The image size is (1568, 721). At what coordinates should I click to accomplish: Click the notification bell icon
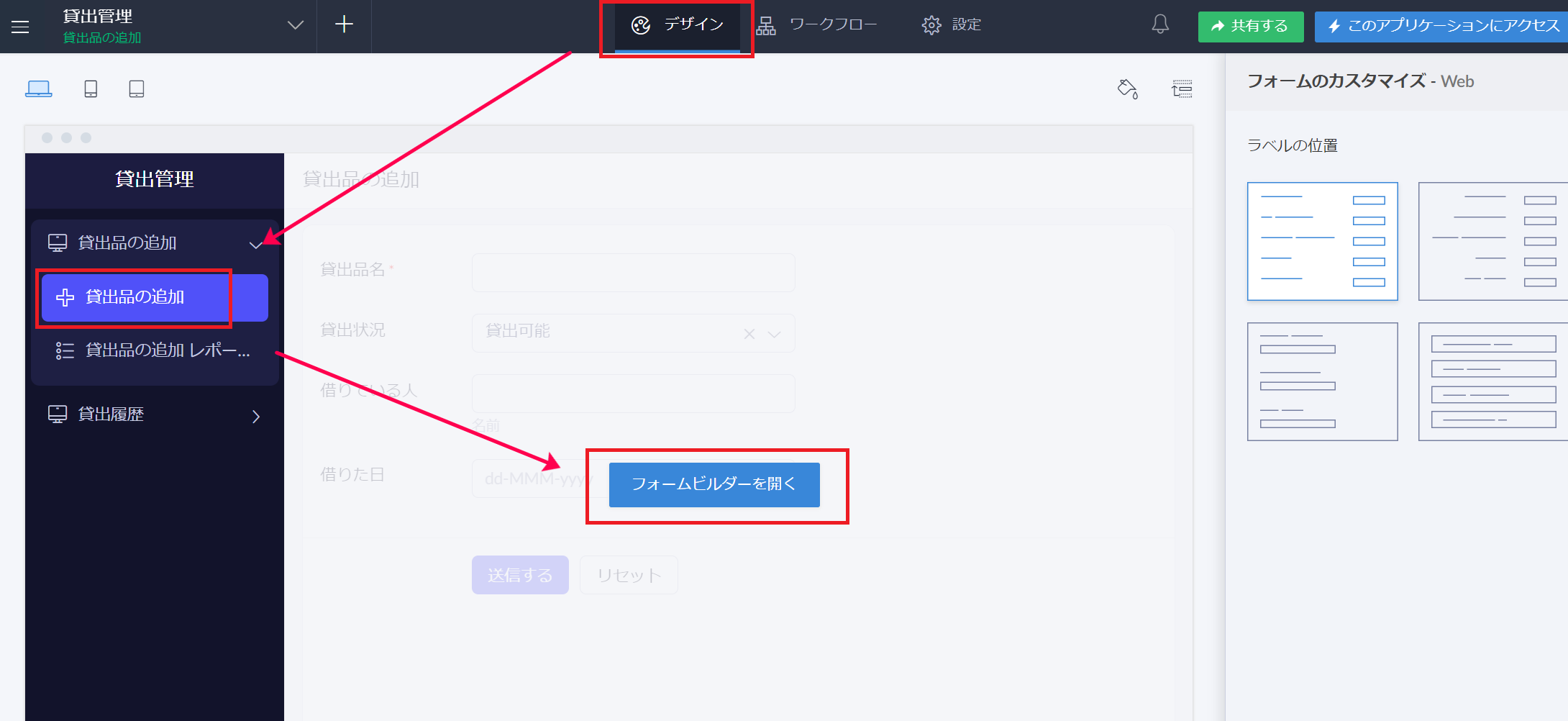(1160, 24)
